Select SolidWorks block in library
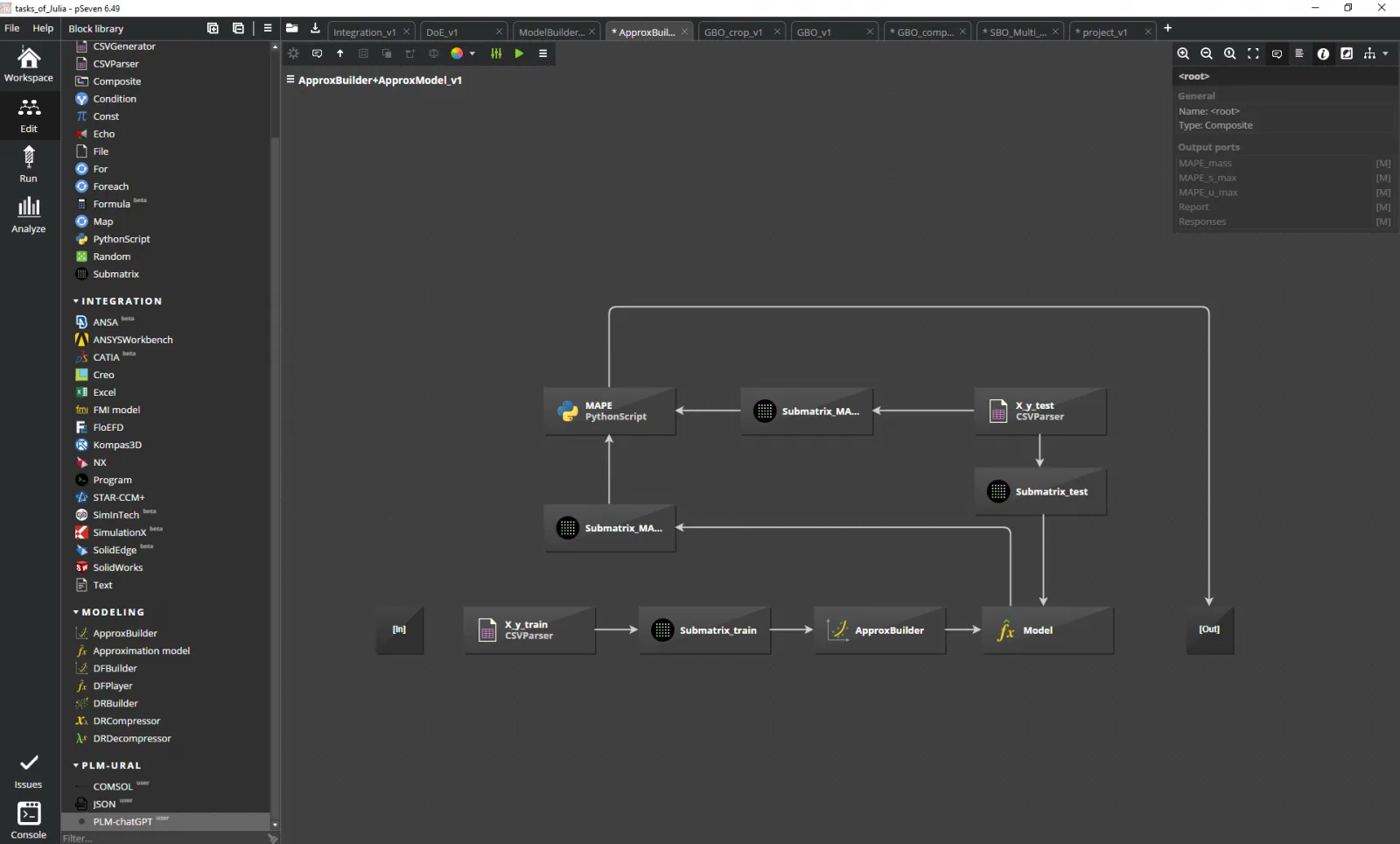Image resolution: width=1400 pixels, height=844 pixels. (118, 567)
